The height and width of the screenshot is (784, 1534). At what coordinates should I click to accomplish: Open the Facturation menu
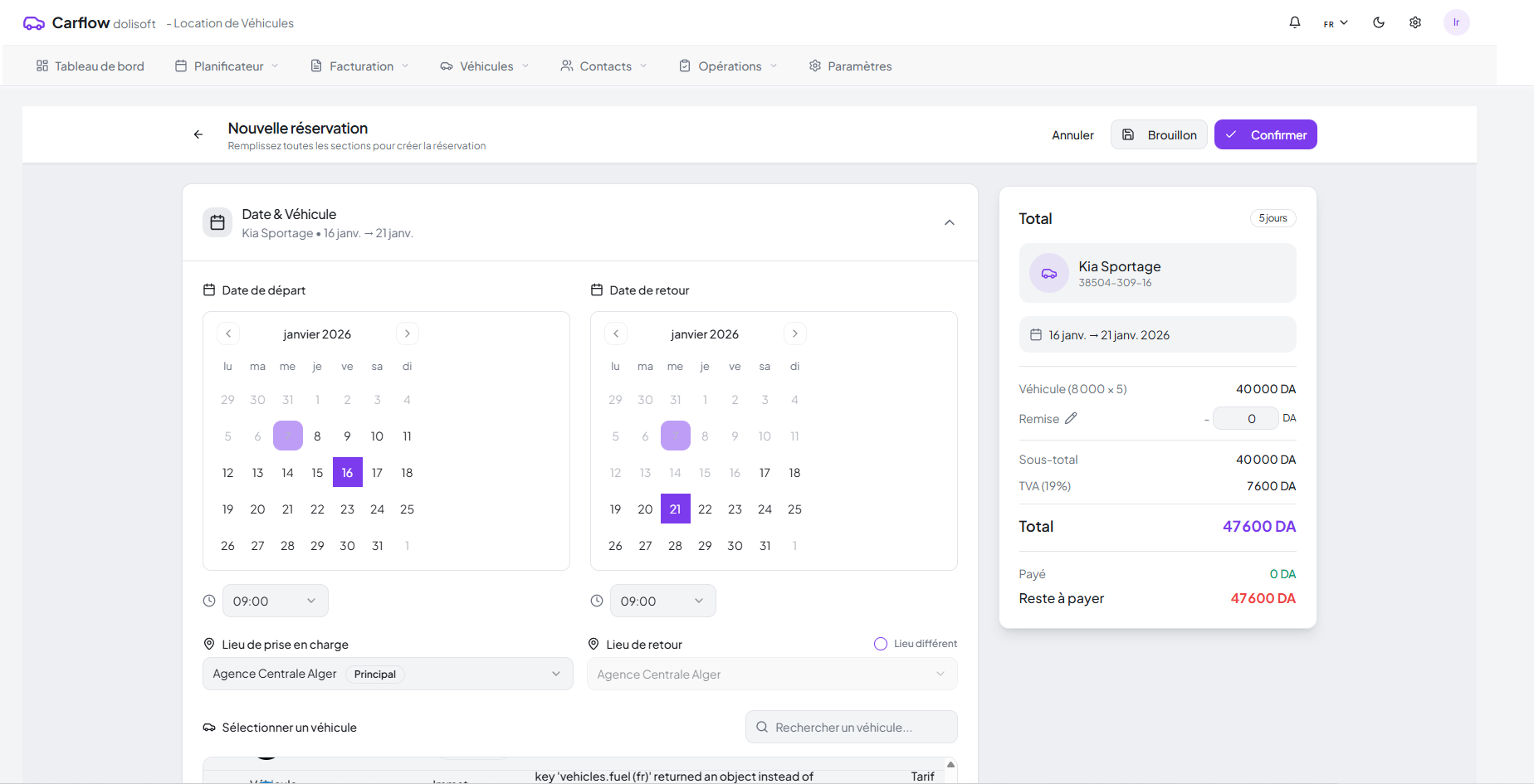(x=359, y=66)
